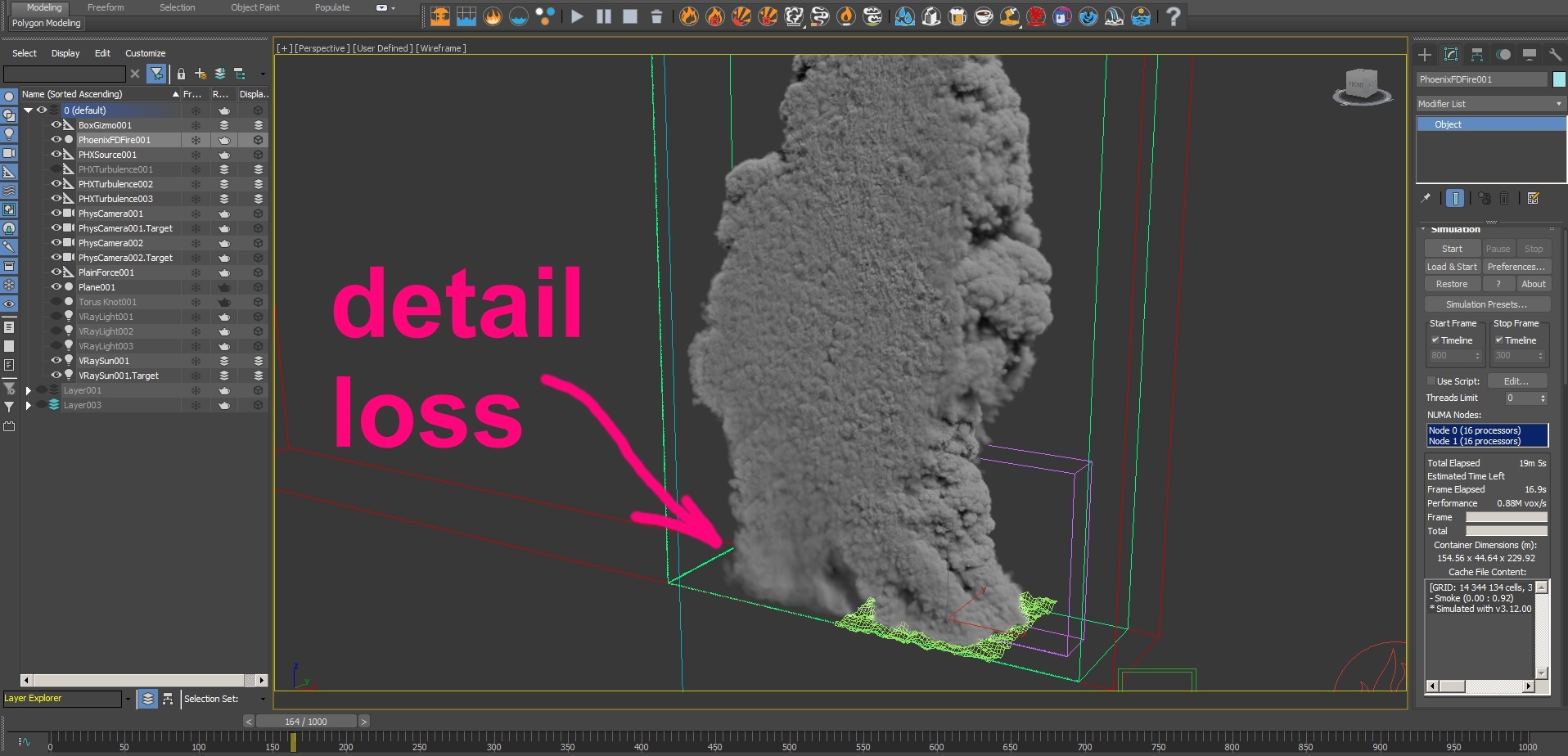1568x756 pixels.
Task: Open the scene explorer toolbar overflow arrow
Action: pyautogui.click(x=263, y=74)
